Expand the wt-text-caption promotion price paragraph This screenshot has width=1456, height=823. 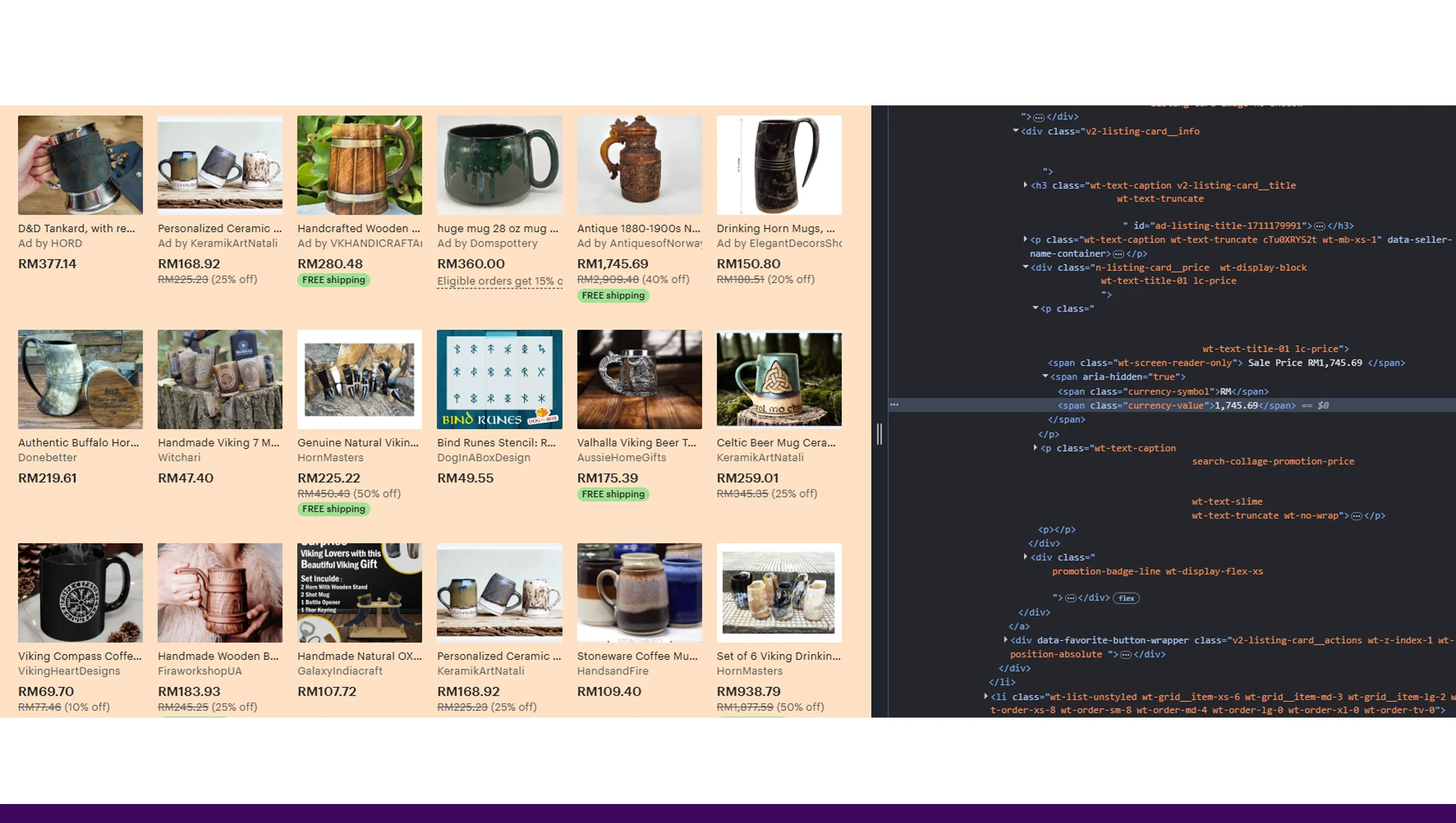pyautogui.click(x=1034, y=448)
